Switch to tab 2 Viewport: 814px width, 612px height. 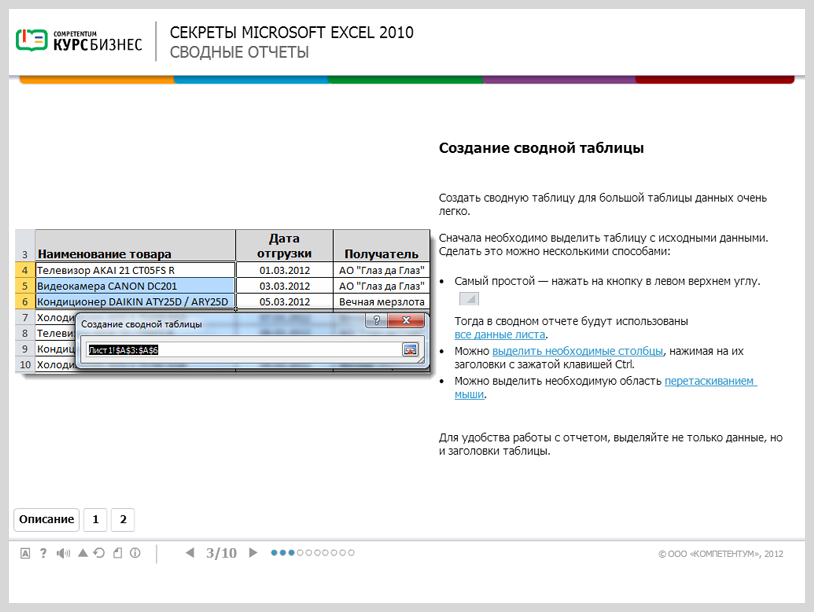[x=123, y=520]
